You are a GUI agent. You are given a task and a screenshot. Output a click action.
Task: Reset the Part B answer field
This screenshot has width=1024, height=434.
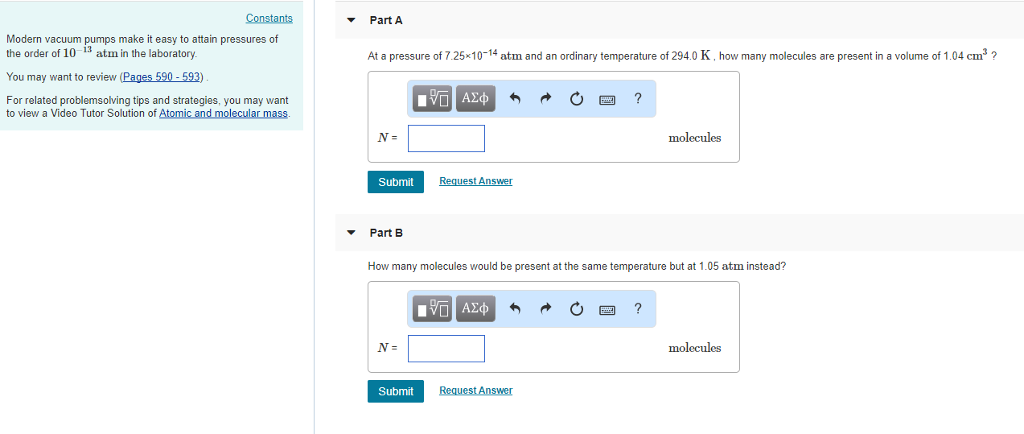pos(576,309)
